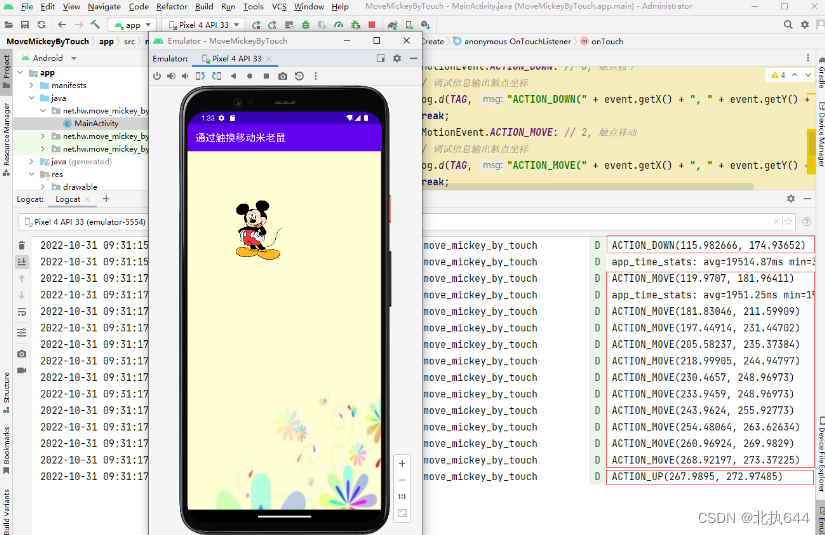Click logcat screen record video icon

tap(22, 370)
